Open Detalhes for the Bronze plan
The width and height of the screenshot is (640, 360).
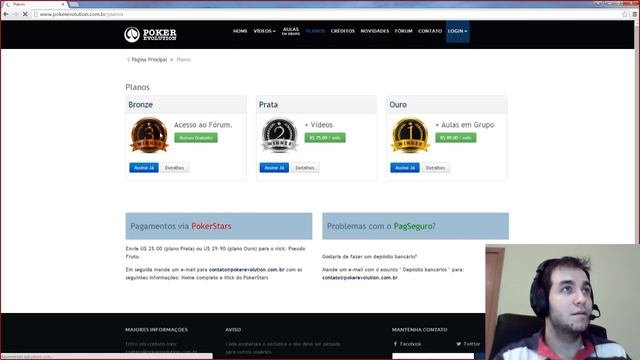tap(174, 168)
